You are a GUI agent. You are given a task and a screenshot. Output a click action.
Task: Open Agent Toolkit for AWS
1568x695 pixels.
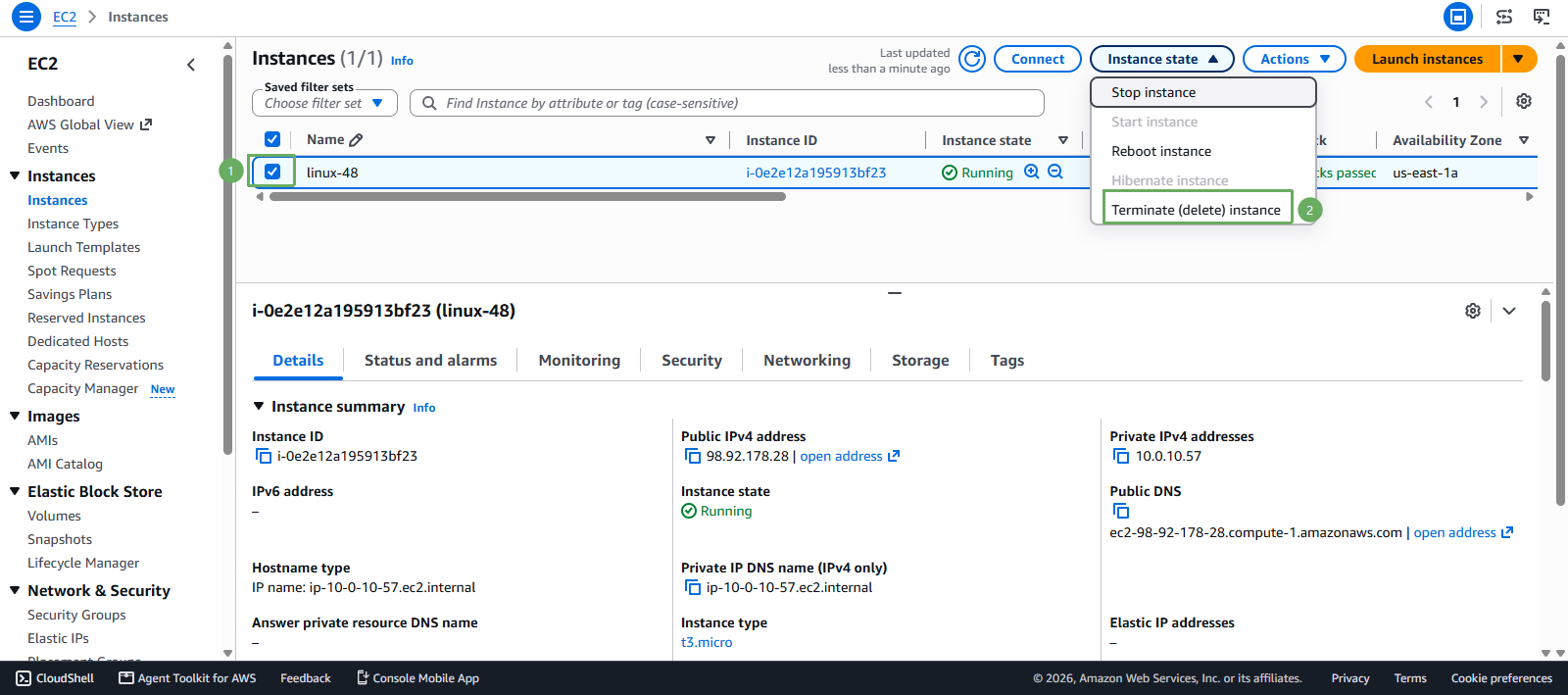click(x=187, y=678)
